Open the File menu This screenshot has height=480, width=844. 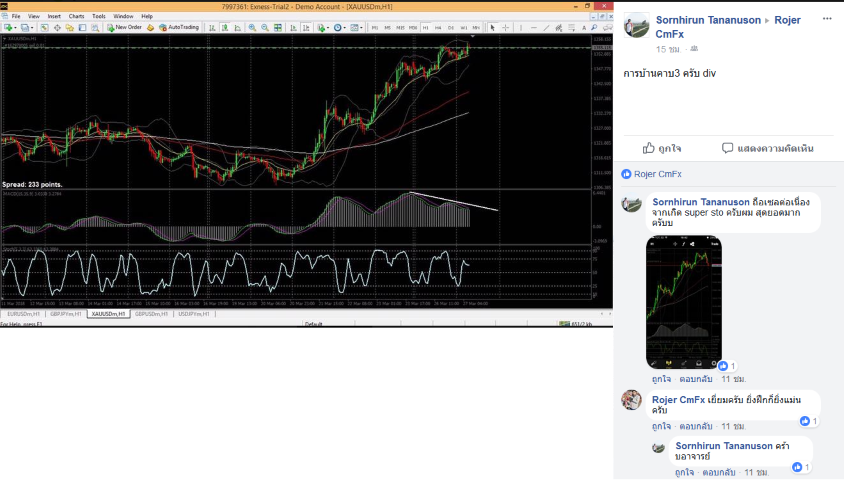pos(16,16)
